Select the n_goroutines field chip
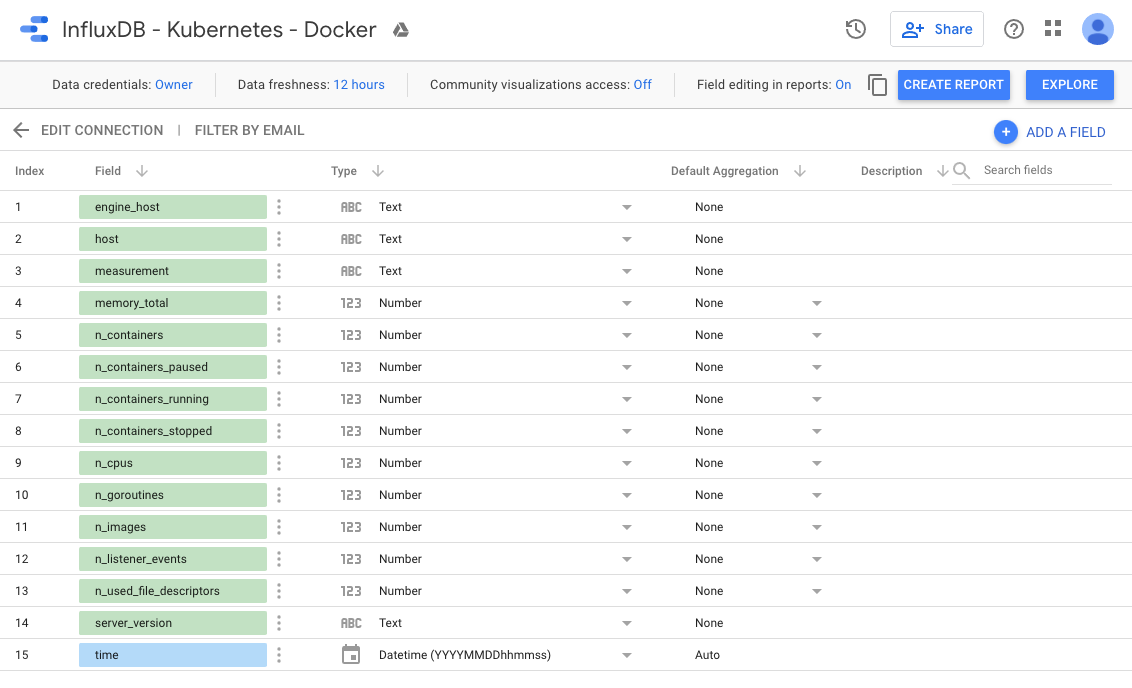This screenshot has width=1132, height=688. pos(173,495)
